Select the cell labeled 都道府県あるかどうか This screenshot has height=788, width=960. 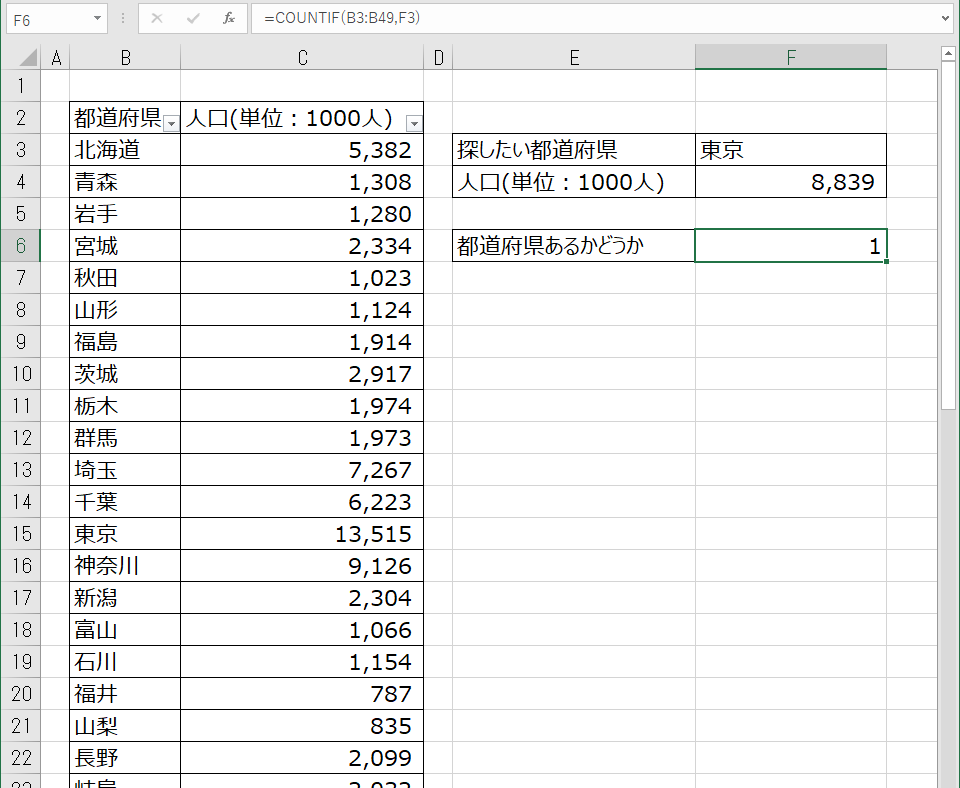(x=574, y=245)
